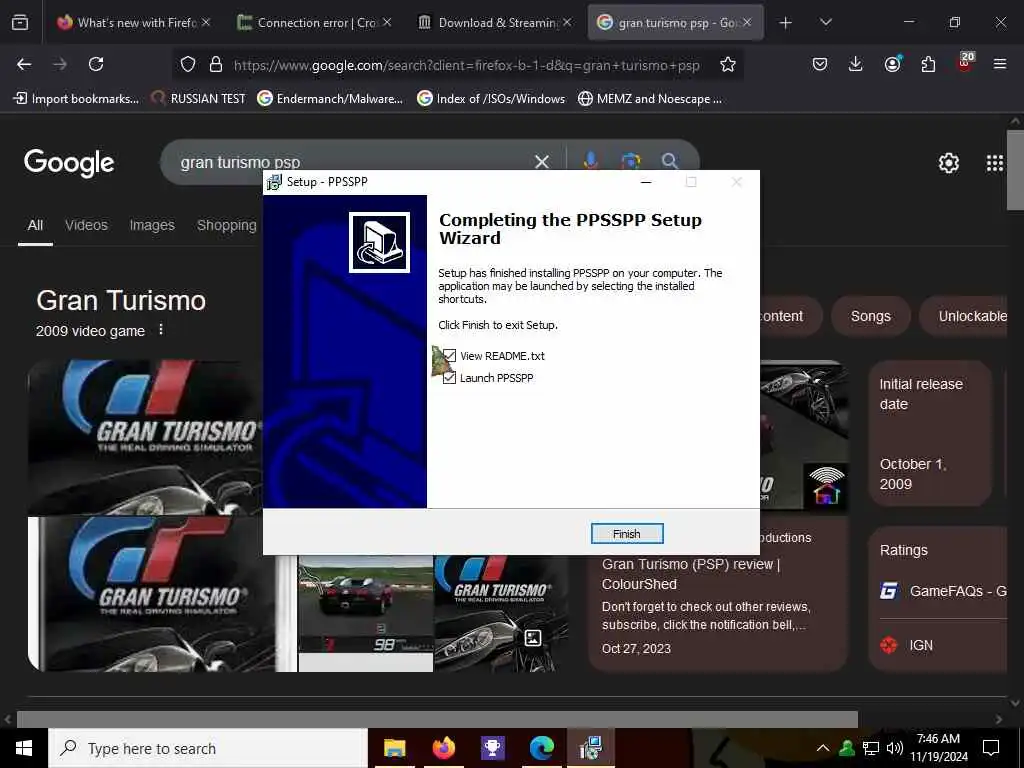Click Finish in PPSSPP Setup wizard

click(x=626, y=534)
